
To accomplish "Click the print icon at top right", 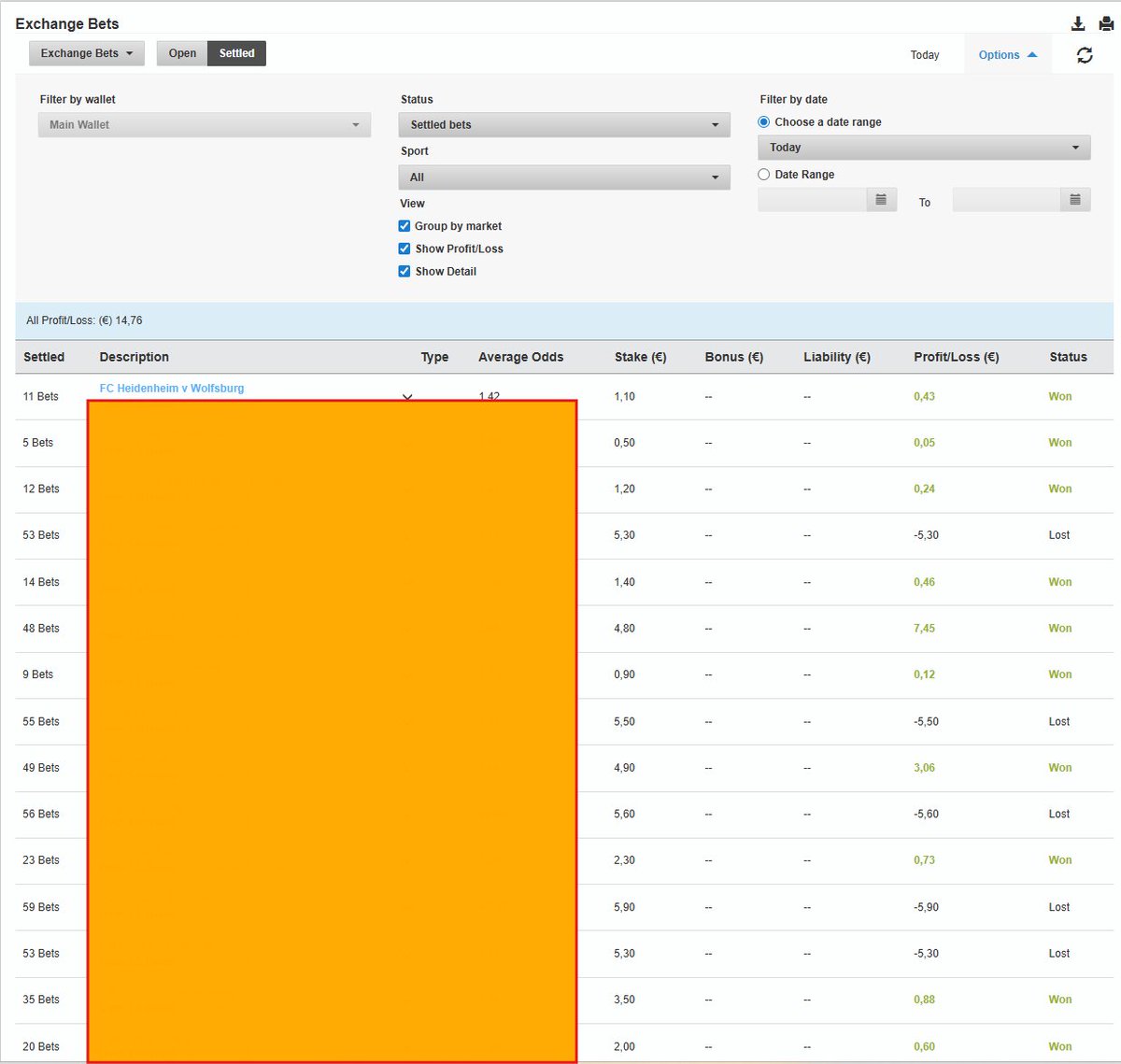I will click(1105, 24).
